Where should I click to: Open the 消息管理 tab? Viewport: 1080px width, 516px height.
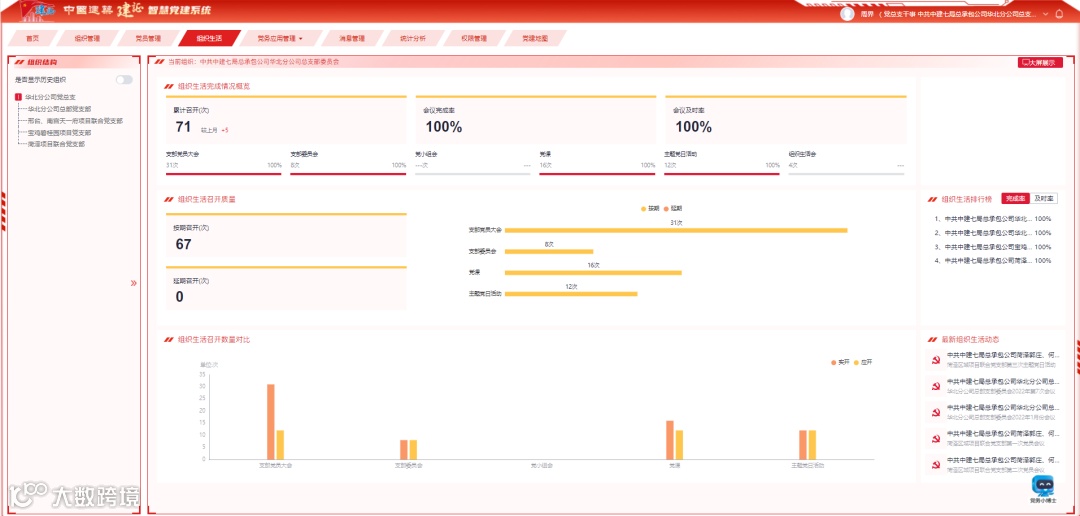(x=352, y=39)
